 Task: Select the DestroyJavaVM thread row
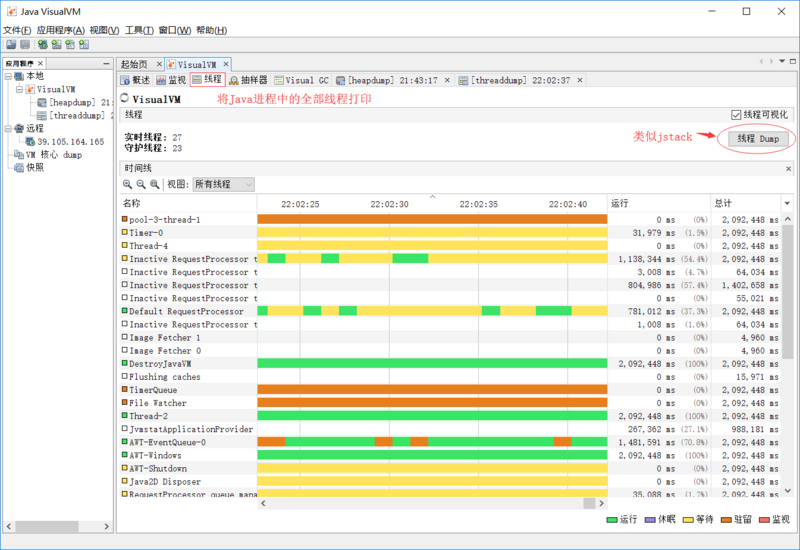coord(449,364)
